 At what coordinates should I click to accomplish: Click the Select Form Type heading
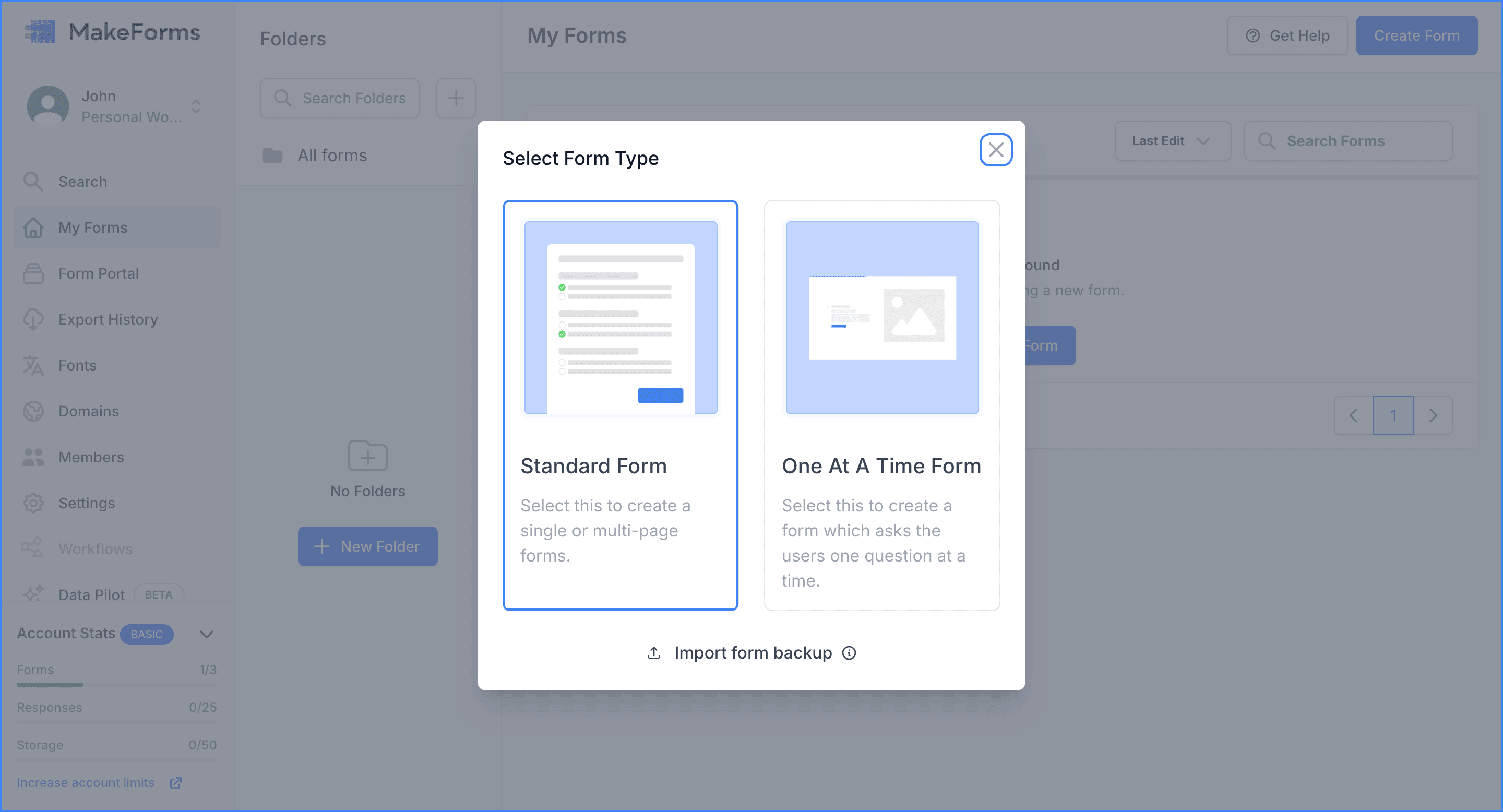[x=580, y=158]
